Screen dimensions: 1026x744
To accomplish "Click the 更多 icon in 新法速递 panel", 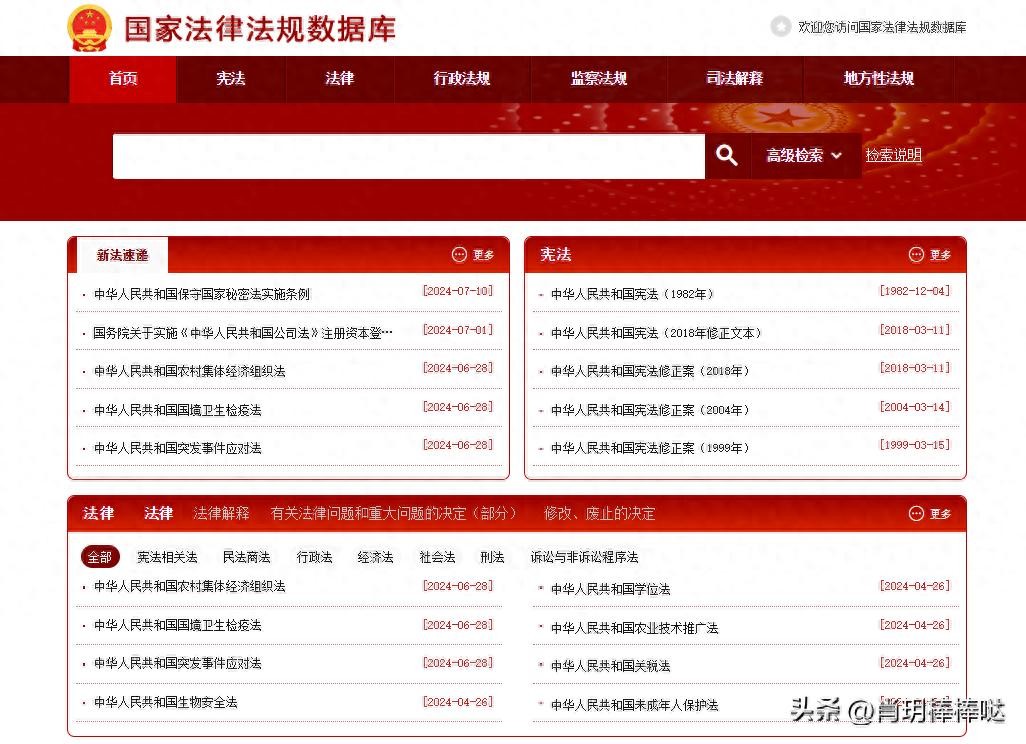I will pyautogui.click(x=460, y=255).
